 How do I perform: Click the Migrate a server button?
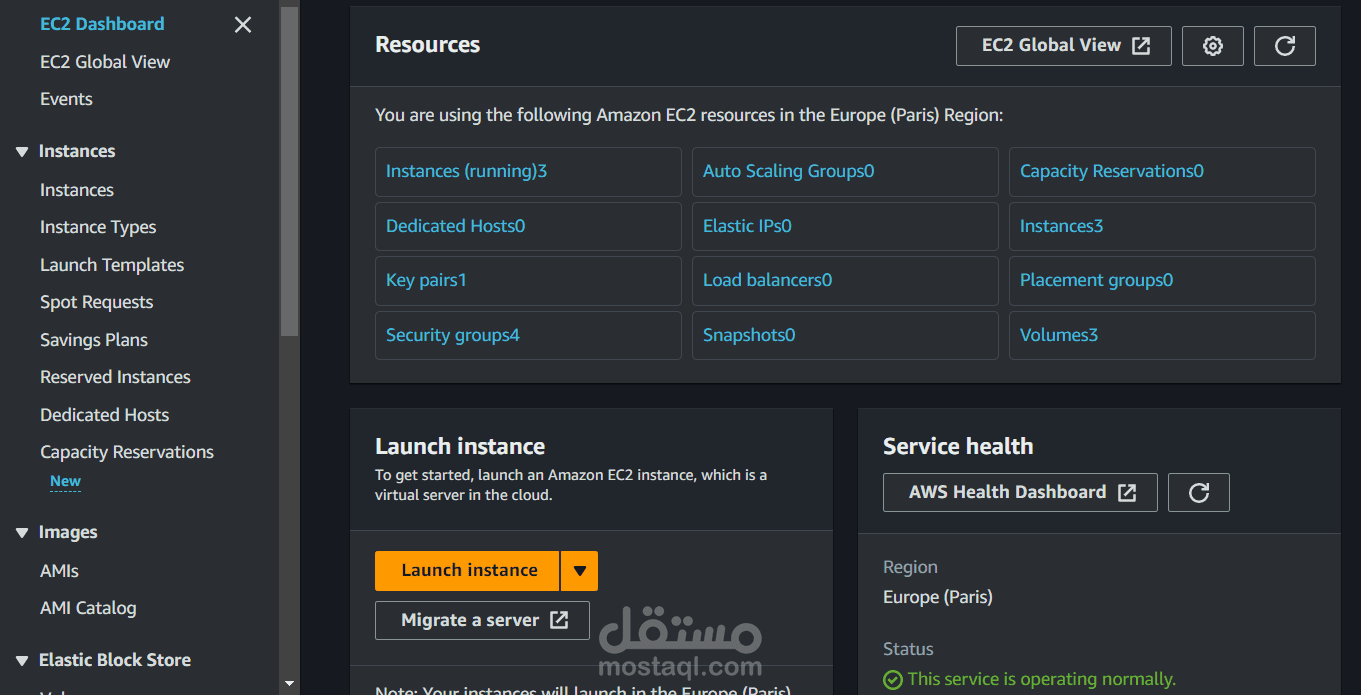coord(482,620)
